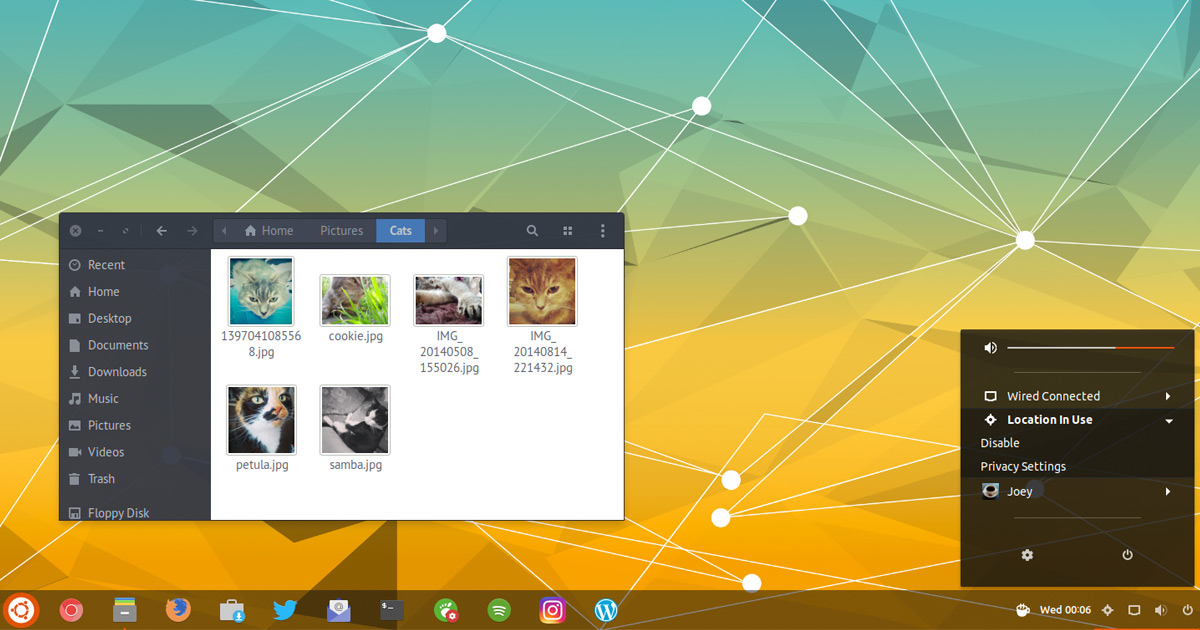Open Spotify from the taskbar
This screenshot has width=1200, height=630.
pos(499,610)
